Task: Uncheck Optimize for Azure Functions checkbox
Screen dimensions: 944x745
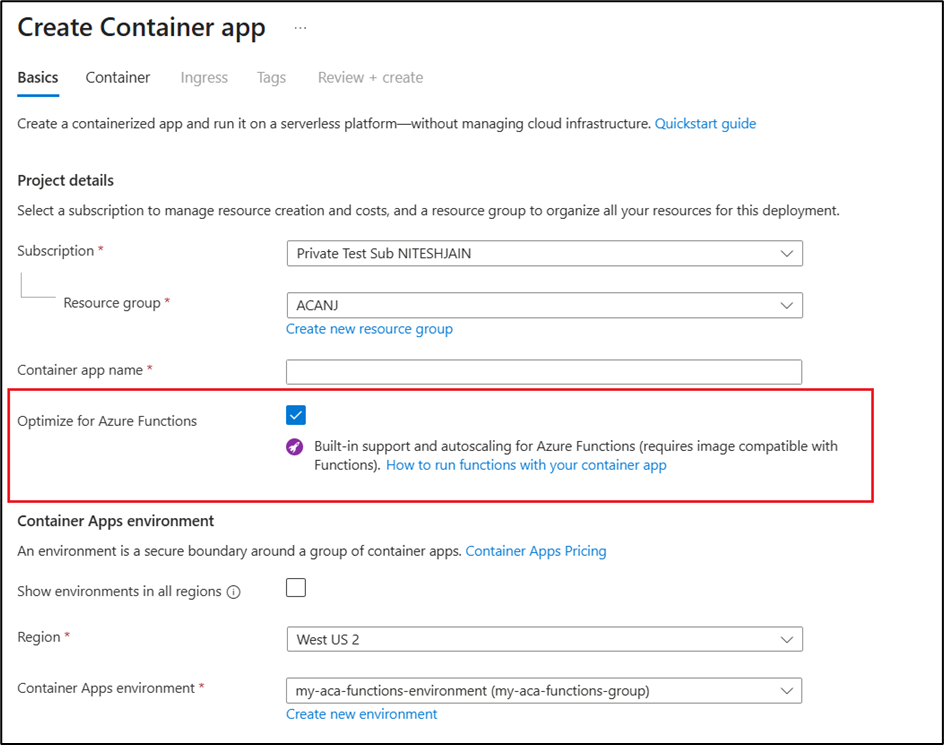Action: (x=296, y=415)
